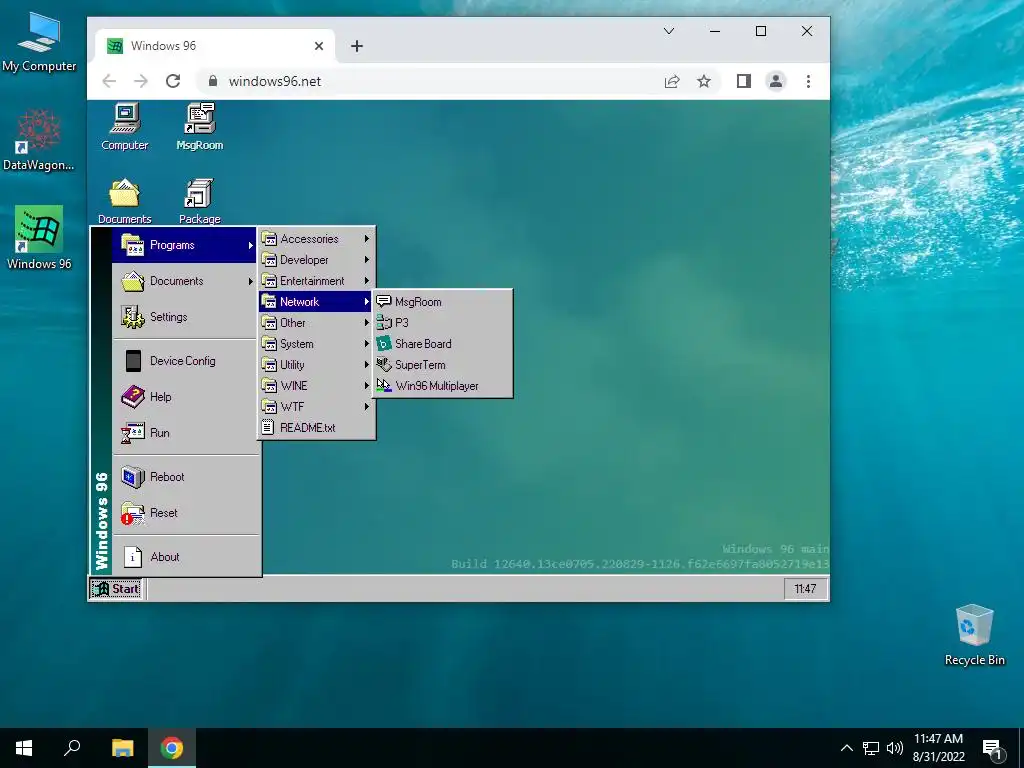Select the Network program folder
This screenshot has height=768, width=1024.
click(x=316, y=302)
